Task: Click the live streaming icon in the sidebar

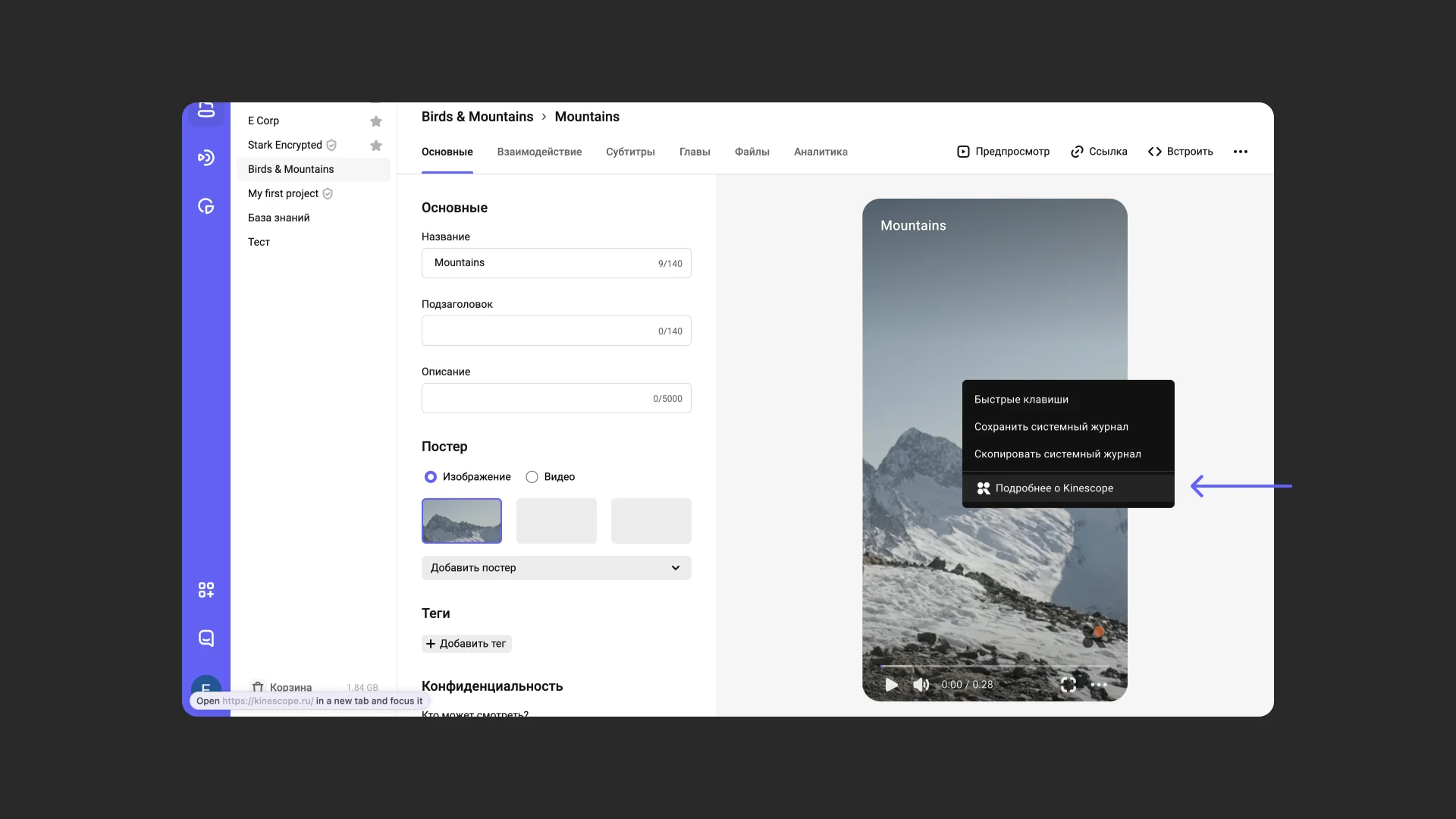Action: tap(206, 158)
